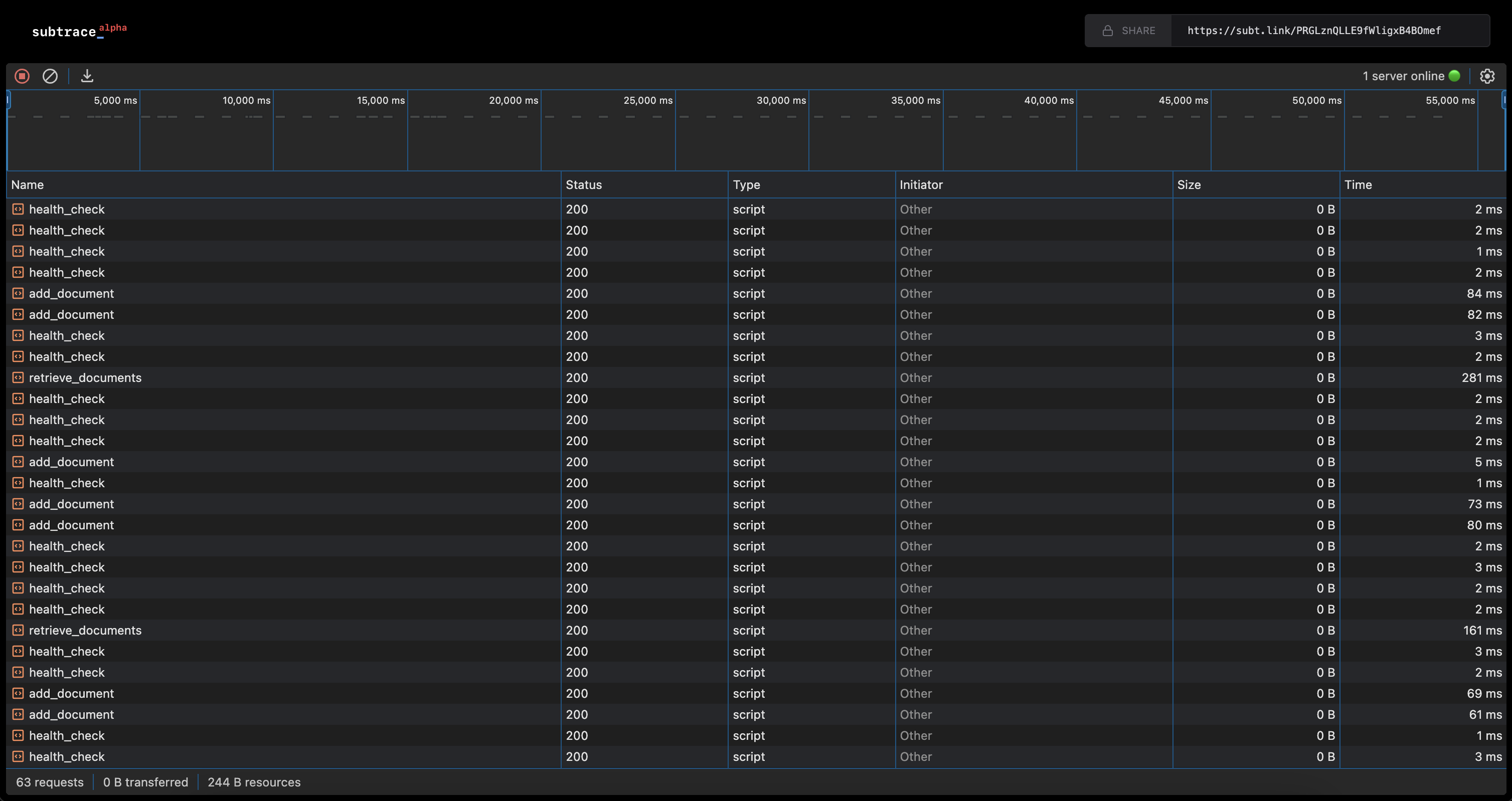Screen dimensions: 1512x801
Task: Click the 55,000 ms timeline marker
Action: (1450, 100)
